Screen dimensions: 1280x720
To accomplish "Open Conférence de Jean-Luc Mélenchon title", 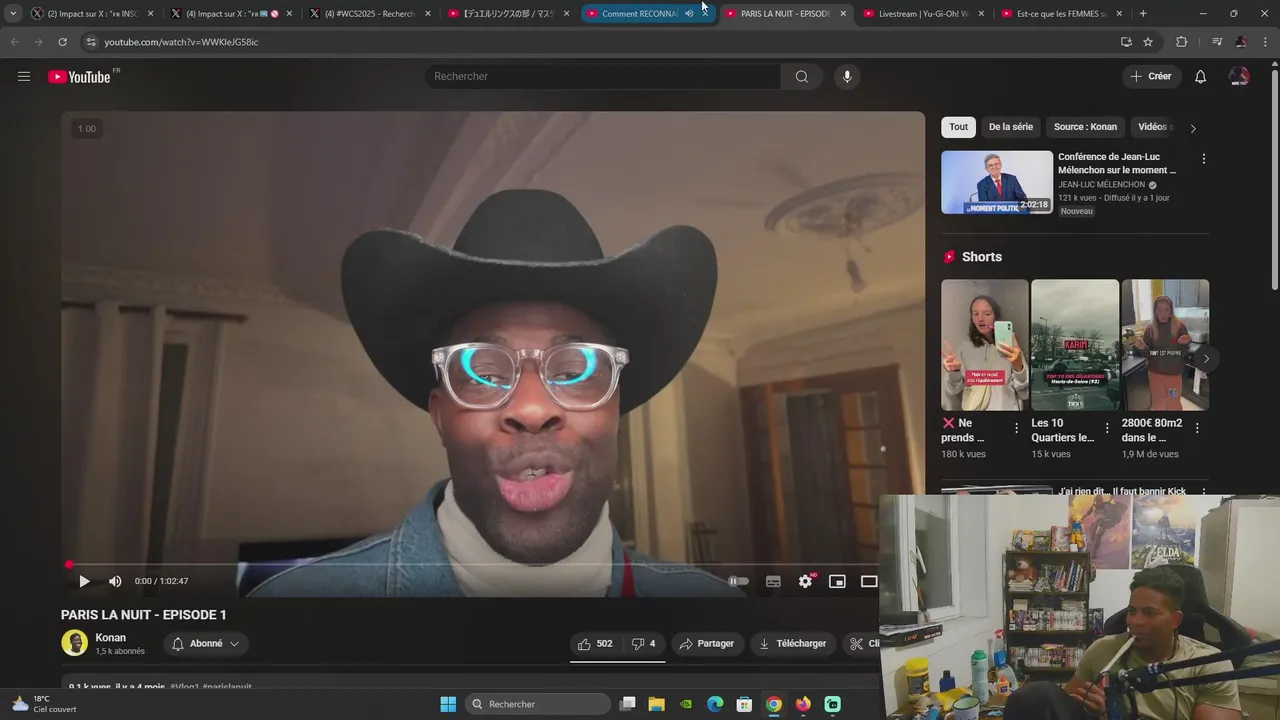I will (x=1117, y=163).
